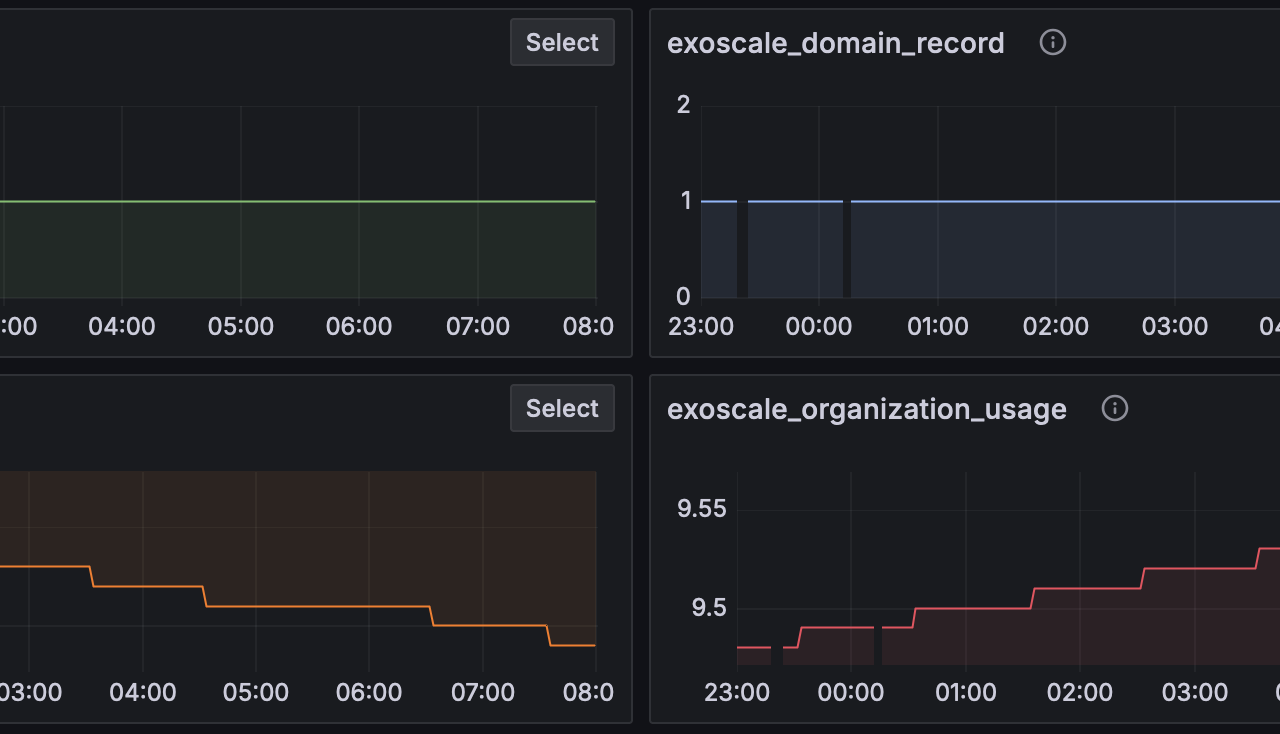The height and width of the screenshot is (734, 1280).
Task: Click 23:00 tick in domain_record chart
Action: [701, 326]
